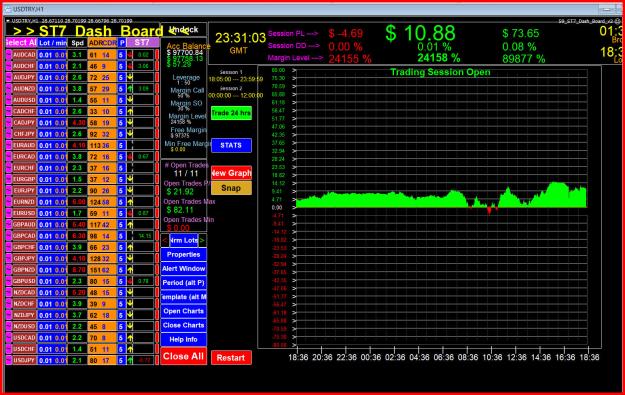The image size is (625, 395).
Task: Click the 5 period cell in EURAUD row
Action: 122,145
